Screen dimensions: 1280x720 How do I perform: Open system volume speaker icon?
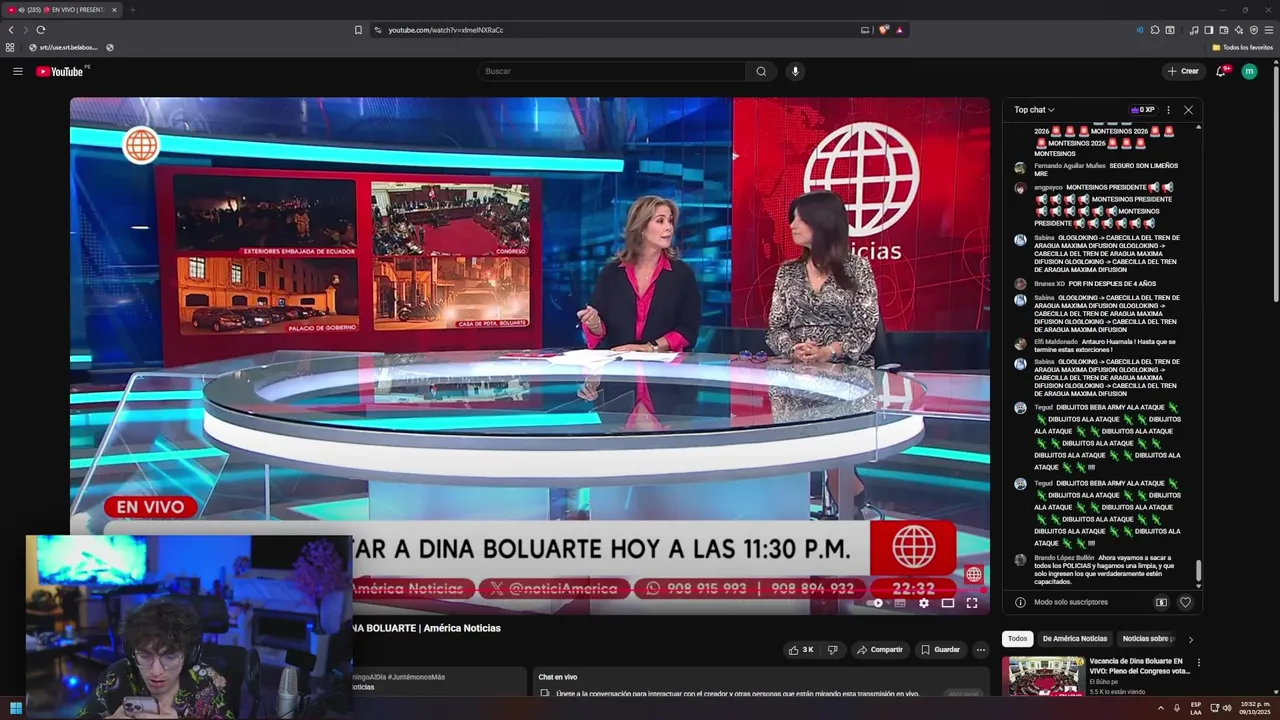click(x=1227, y=708)
